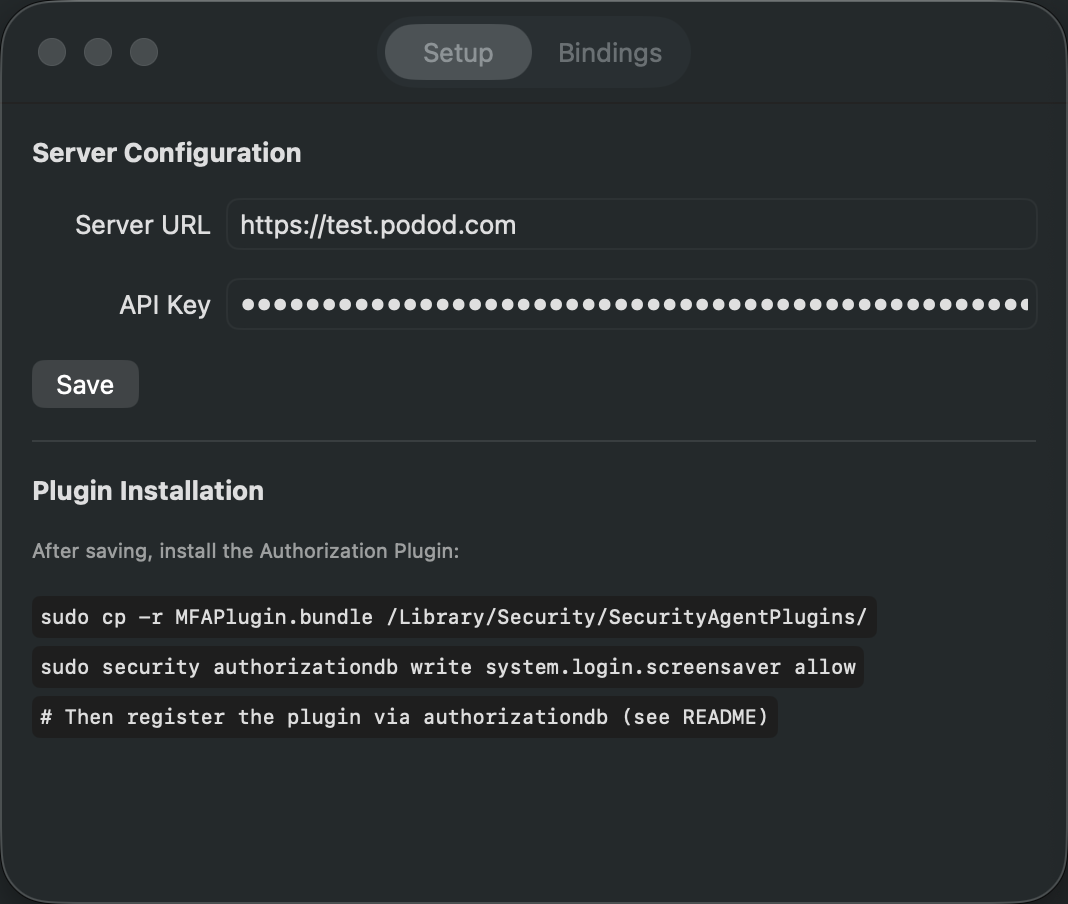Close the window with red button
The width and height of the screenshot is (1068, 904).
[x=52, y=52]
